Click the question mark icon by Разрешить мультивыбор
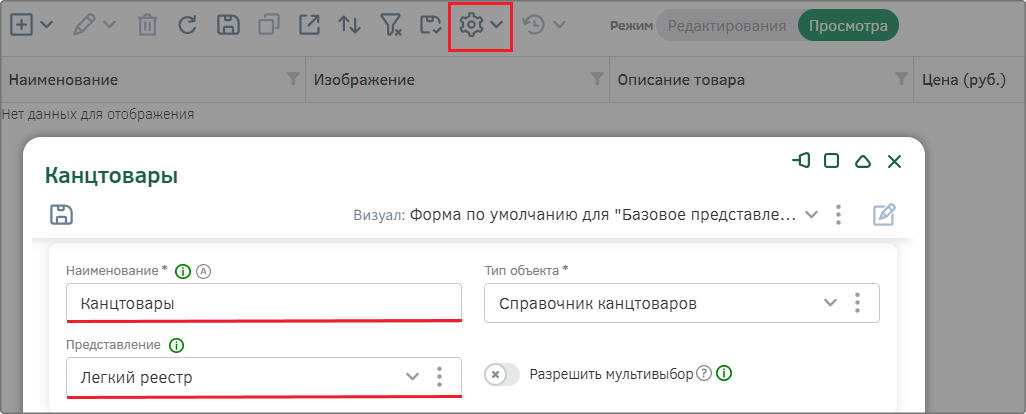The width and height of the screenshot is (1026, 414). pyautogui.click(x=703, y=374)
